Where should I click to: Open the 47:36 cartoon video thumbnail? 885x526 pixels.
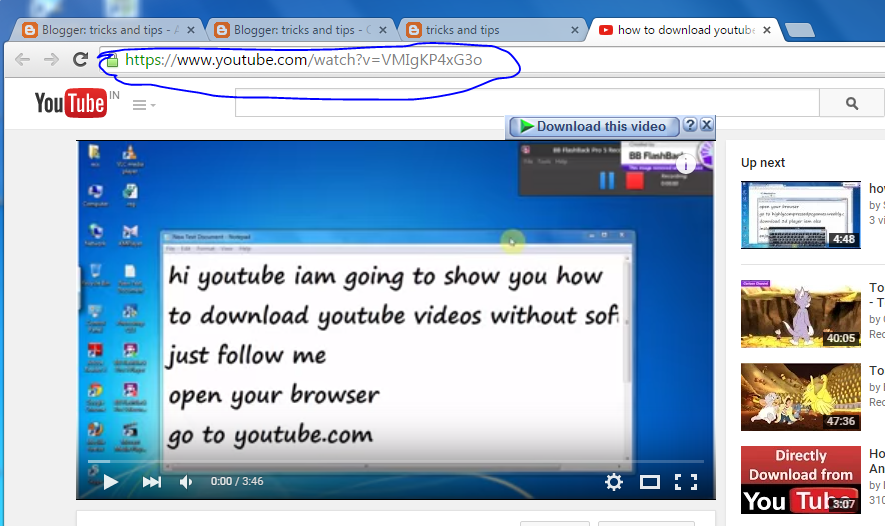pos(801,397)
